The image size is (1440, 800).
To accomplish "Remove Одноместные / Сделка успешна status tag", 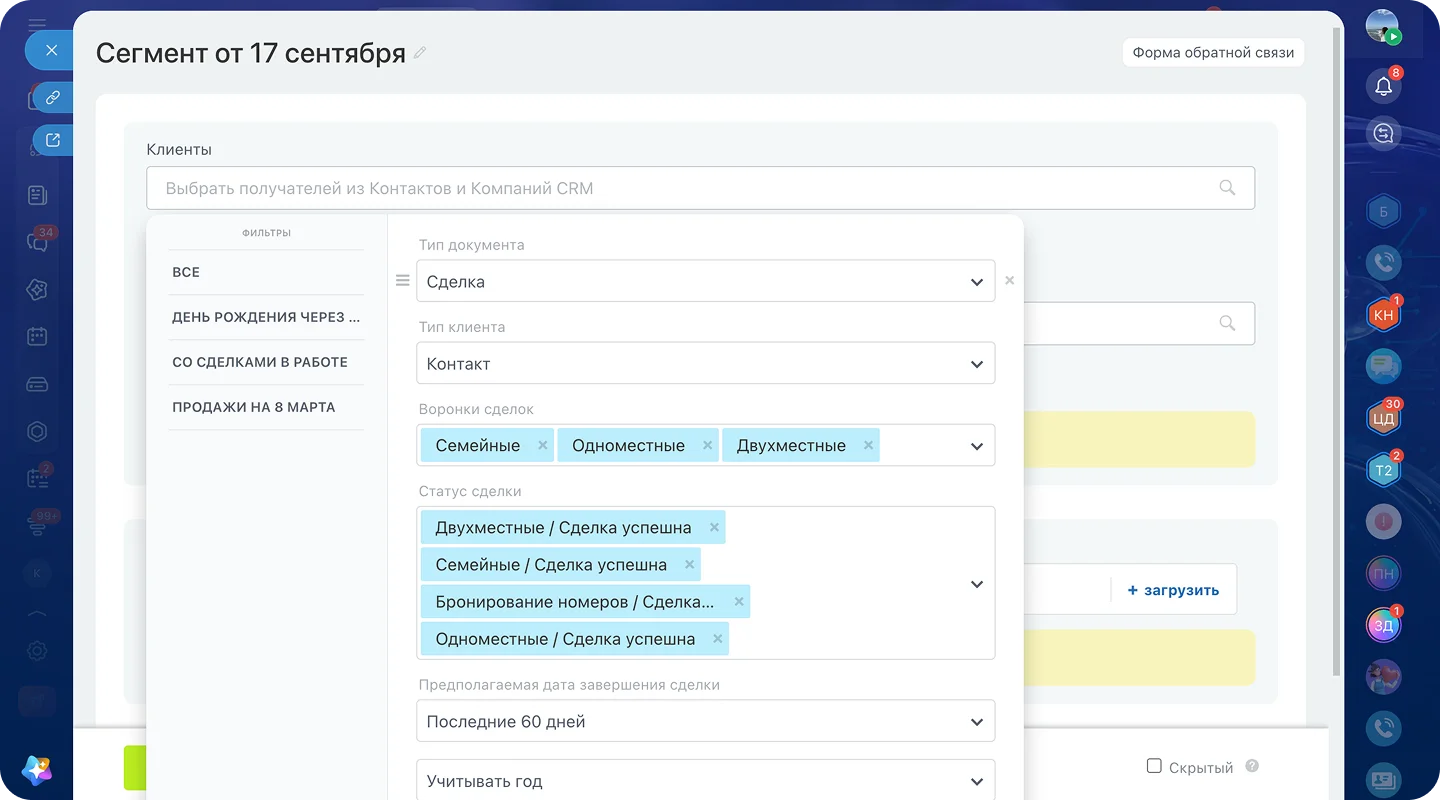I will pos(717,639).
